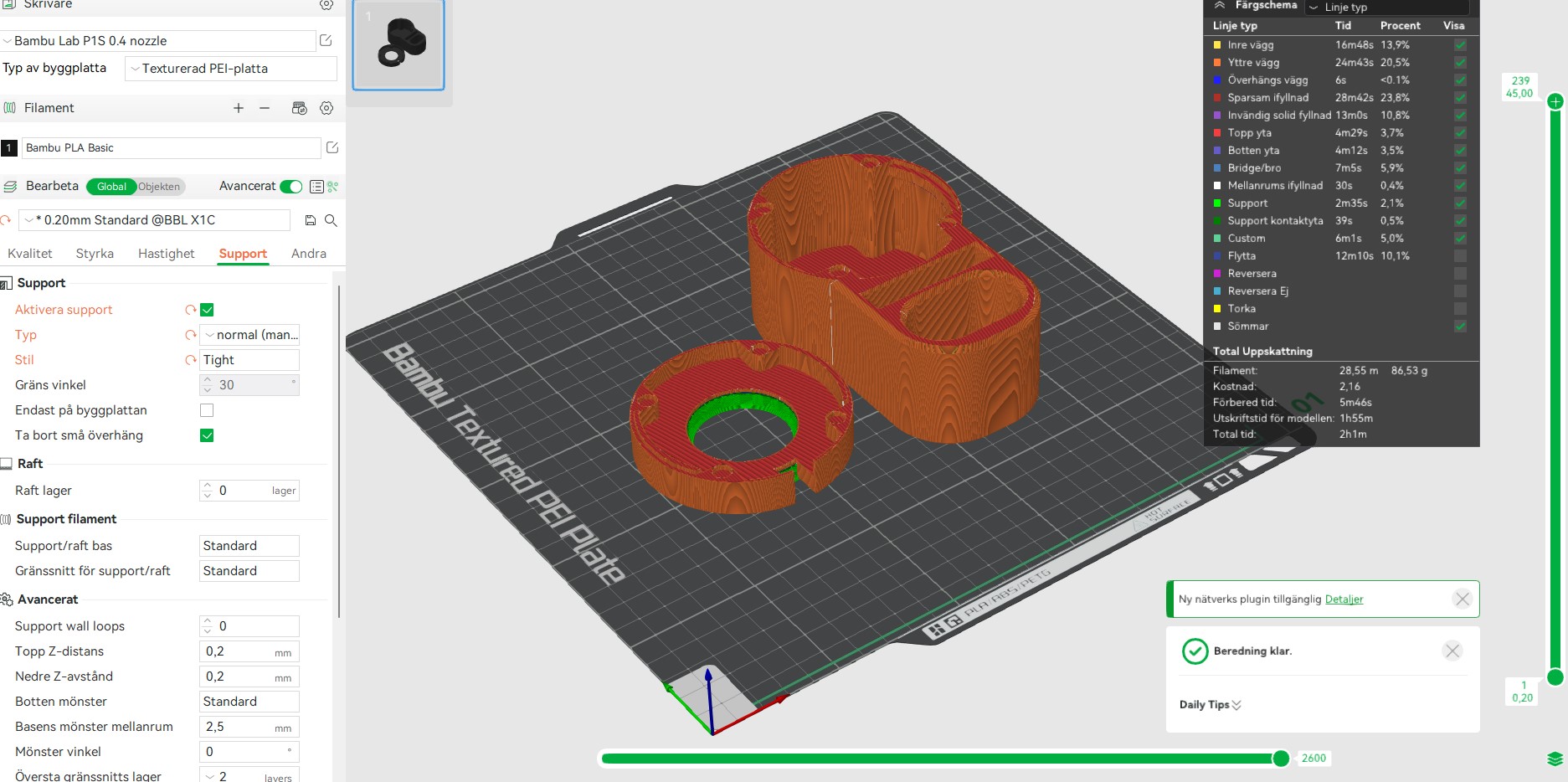Click the layer slider plus icon at top
This screenshot has width=1568, height=782.
(1555, 101)
